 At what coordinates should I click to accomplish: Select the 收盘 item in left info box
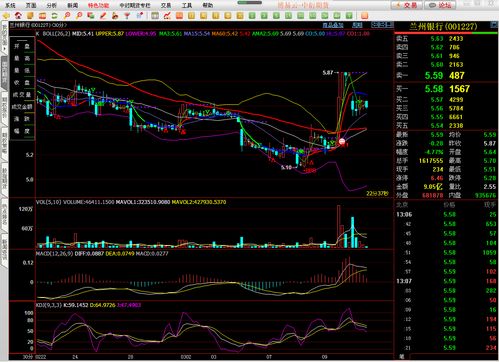pyautogui.click(x=22, y=82)
